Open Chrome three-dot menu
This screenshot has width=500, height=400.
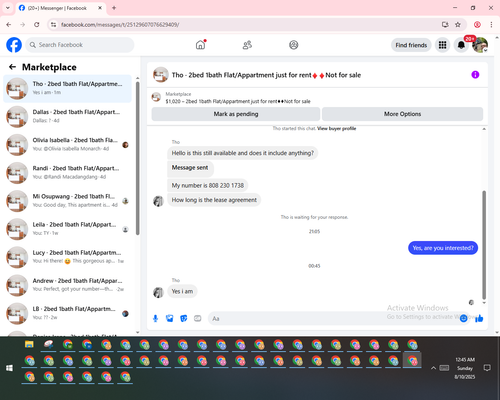coord(491,24)
